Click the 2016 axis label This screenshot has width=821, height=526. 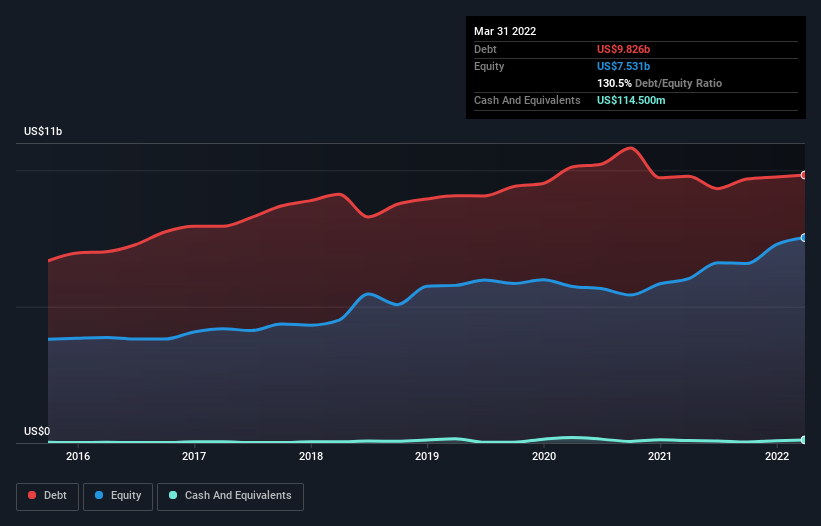78,456
